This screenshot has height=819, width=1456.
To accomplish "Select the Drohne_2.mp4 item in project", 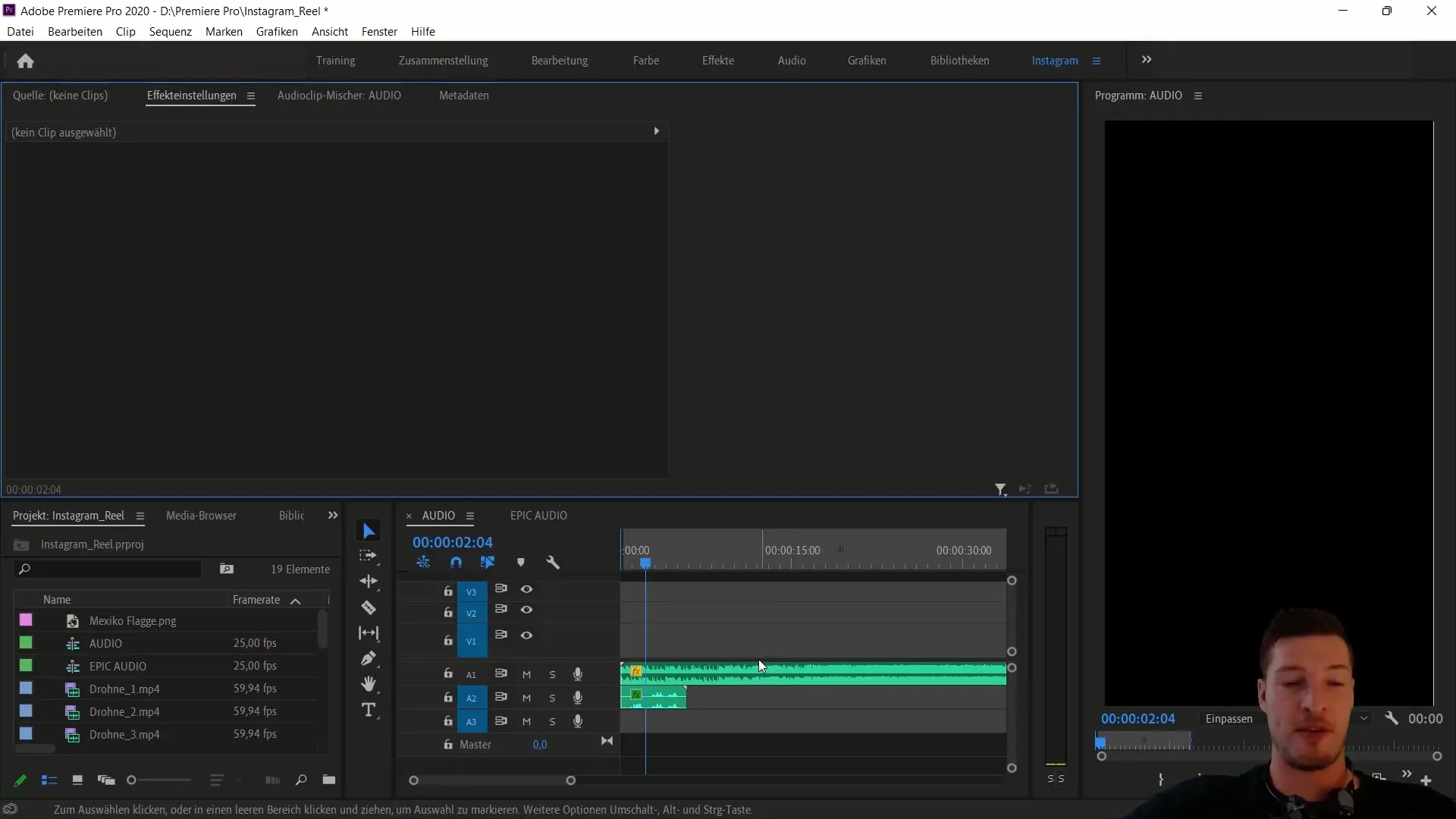I will coord(124,711).
